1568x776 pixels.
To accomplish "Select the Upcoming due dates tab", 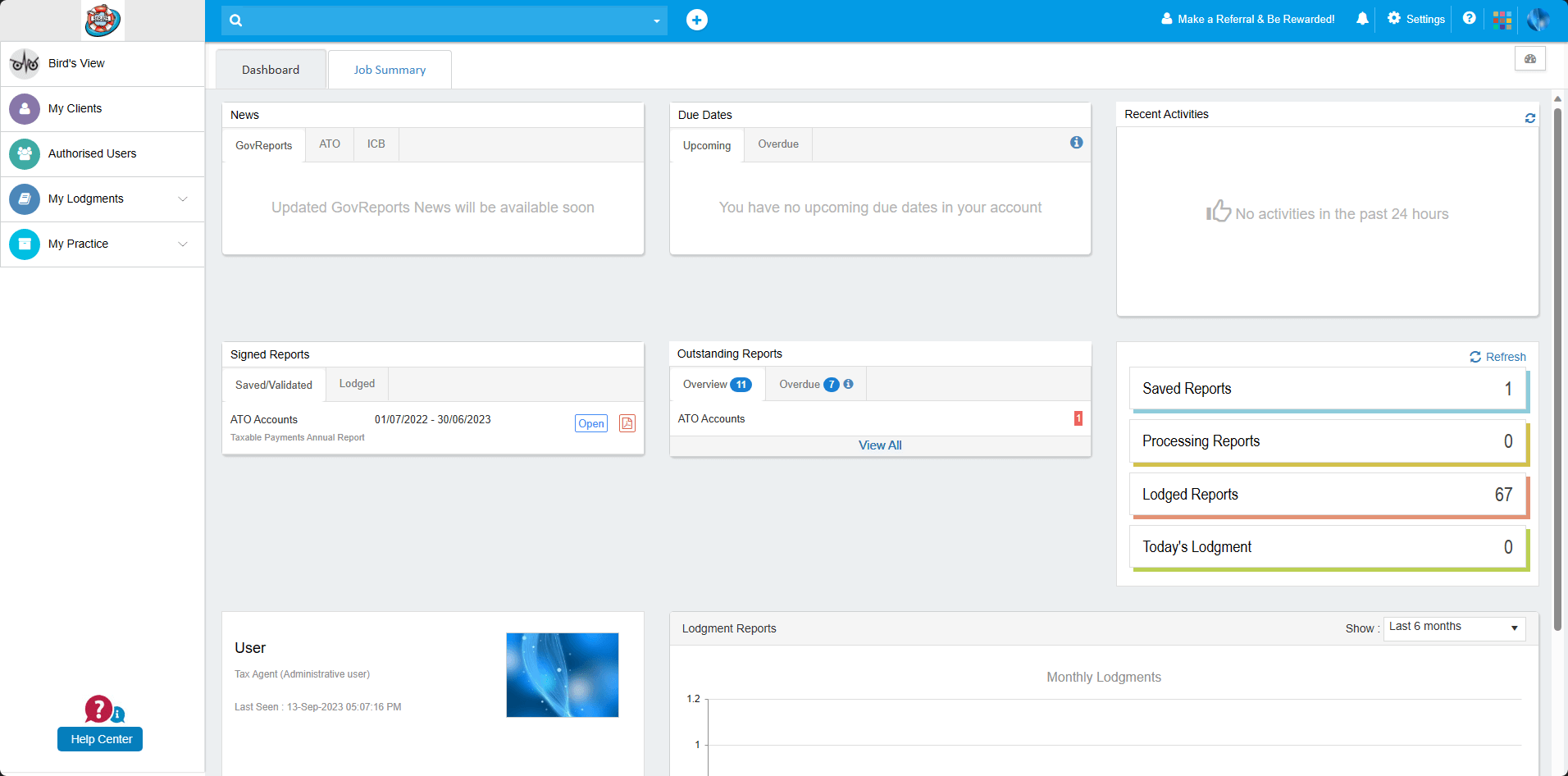I will [707, 145].
